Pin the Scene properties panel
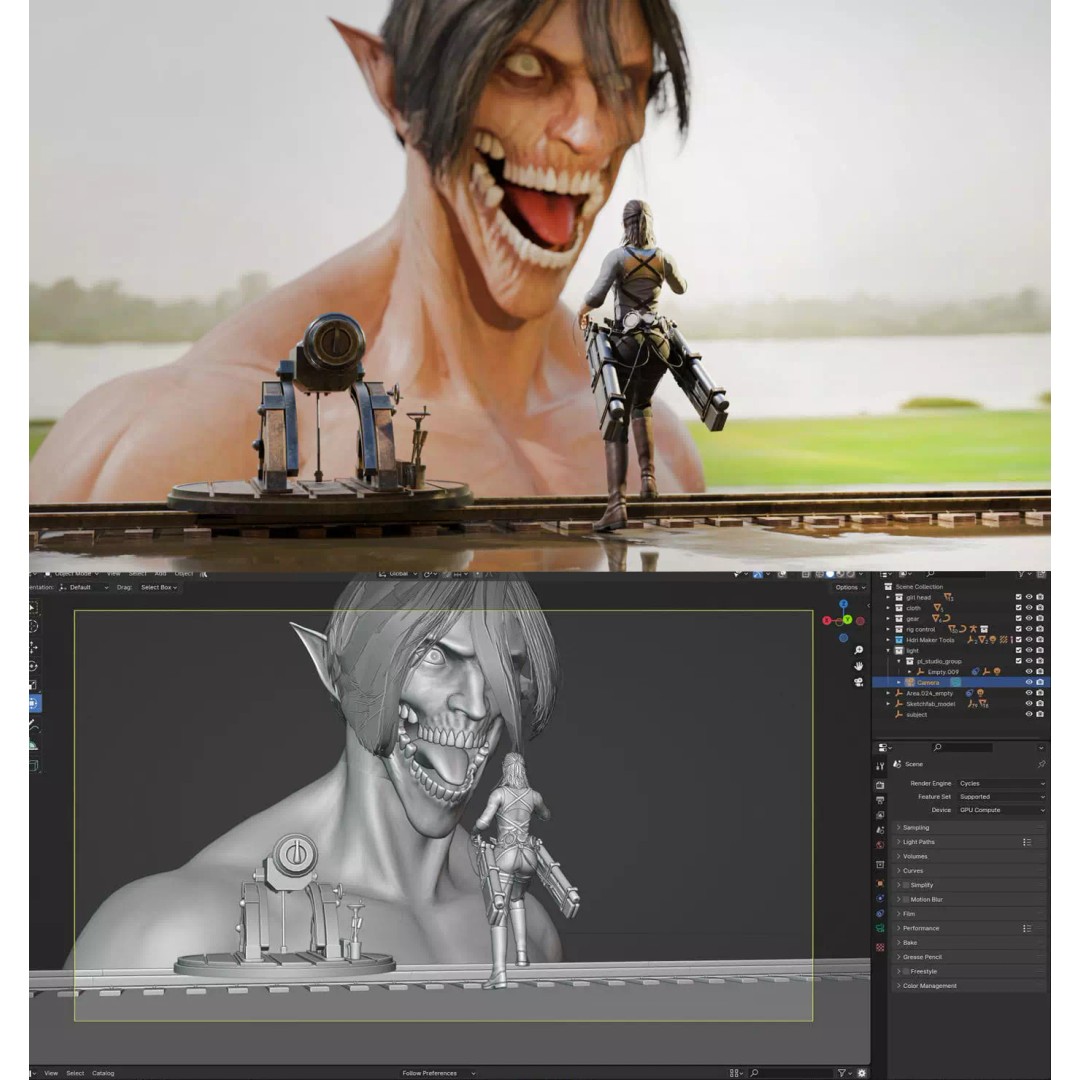The image size is (1080, 1080). [1041, 764]
